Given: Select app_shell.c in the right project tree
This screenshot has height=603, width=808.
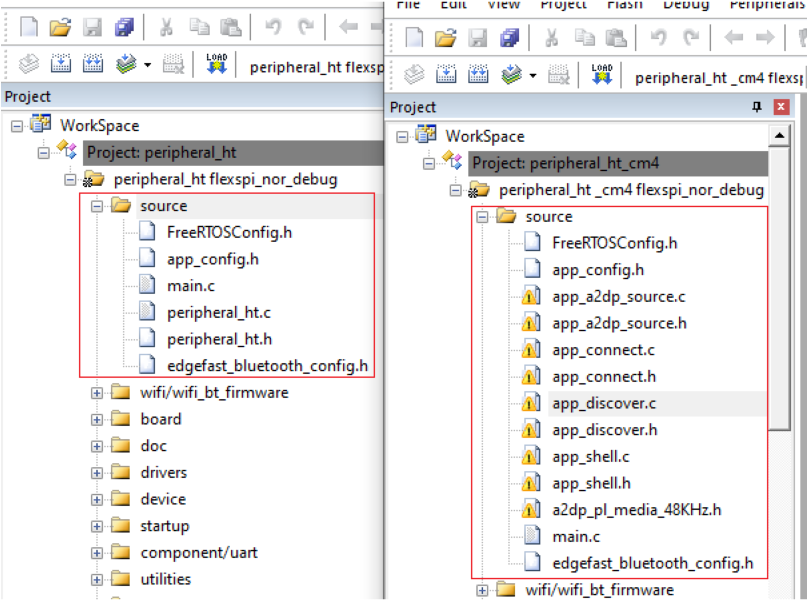Looking at the screenshot, I should 590,457.
